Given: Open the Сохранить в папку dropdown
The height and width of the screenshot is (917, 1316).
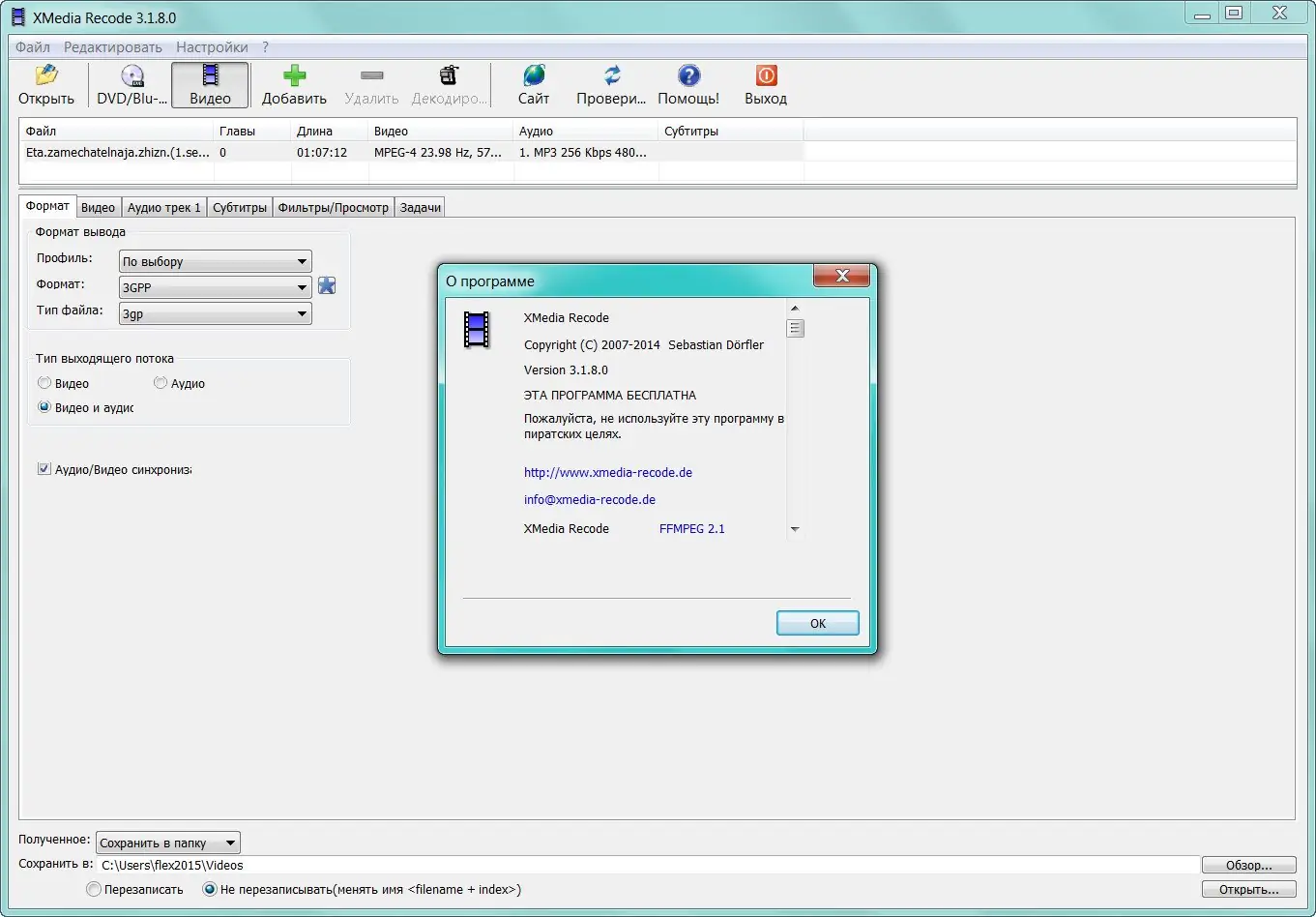Looking at the screenshot, I should click(167, 843).
